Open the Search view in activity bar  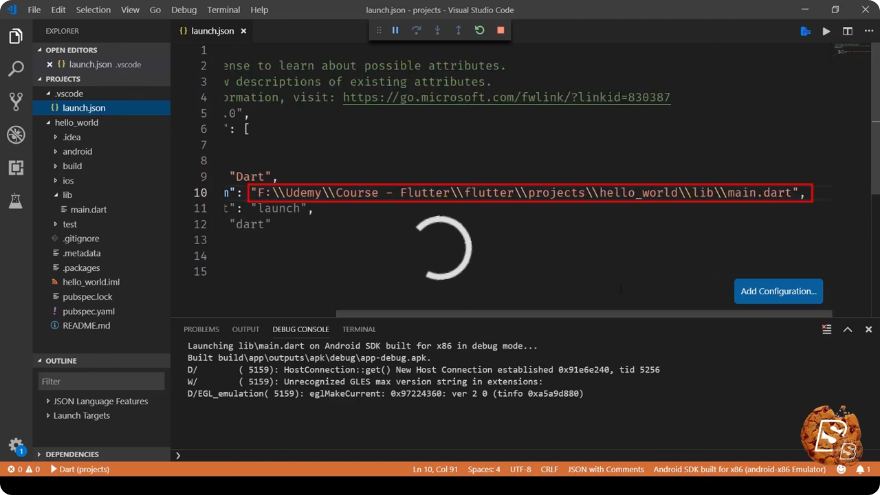pos(16,69)
